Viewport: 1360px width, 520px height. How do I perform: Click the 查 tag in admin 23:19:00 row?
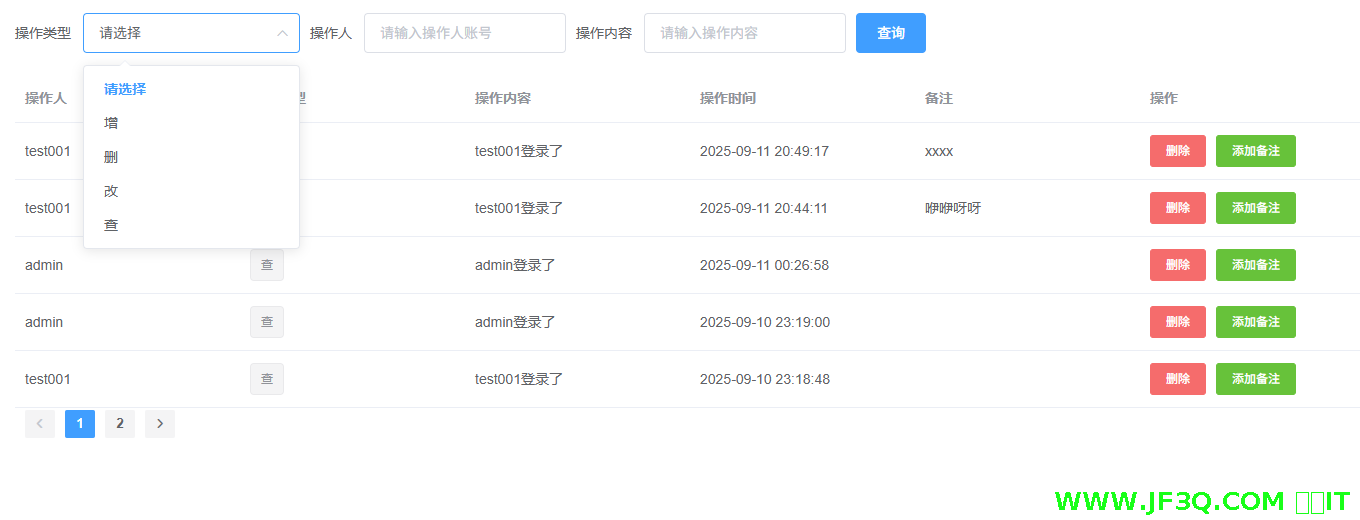pos(267,322)
